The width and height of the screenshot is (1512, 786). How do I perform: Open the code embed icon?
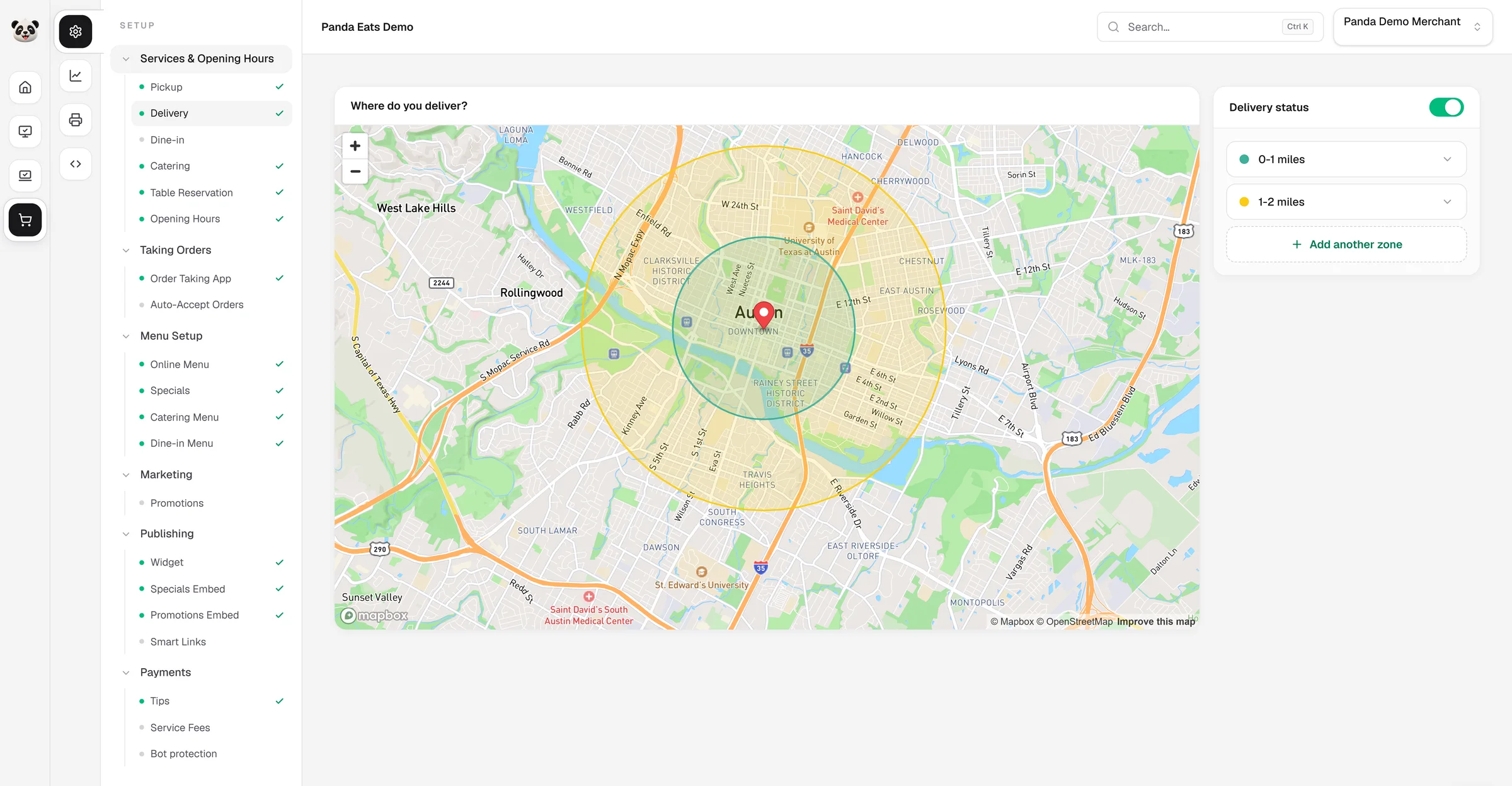[x=76, y=164]
